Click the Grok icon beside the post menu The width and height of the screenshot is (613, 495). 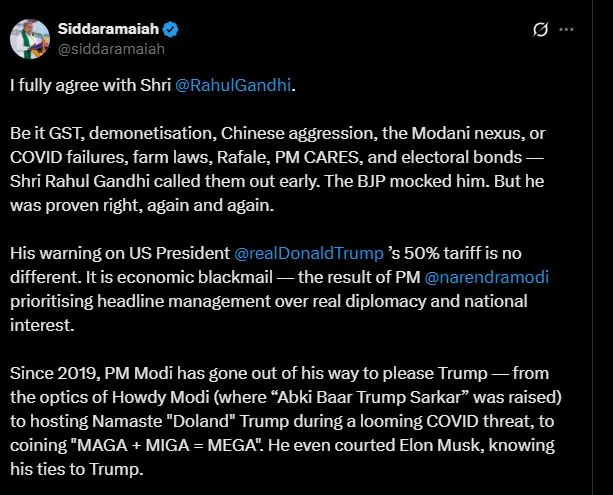click(x=538, y=30)
